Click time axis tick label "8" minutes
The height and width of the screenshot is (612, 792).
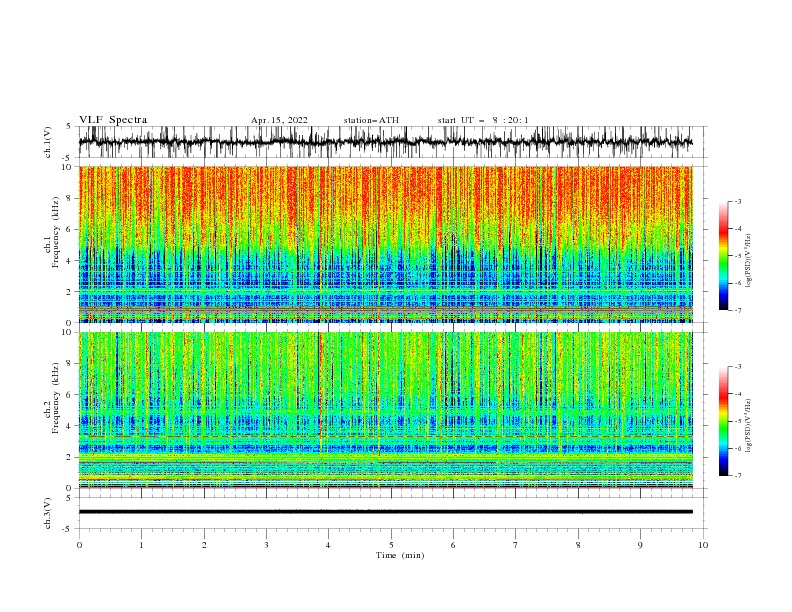click(578, 545)
